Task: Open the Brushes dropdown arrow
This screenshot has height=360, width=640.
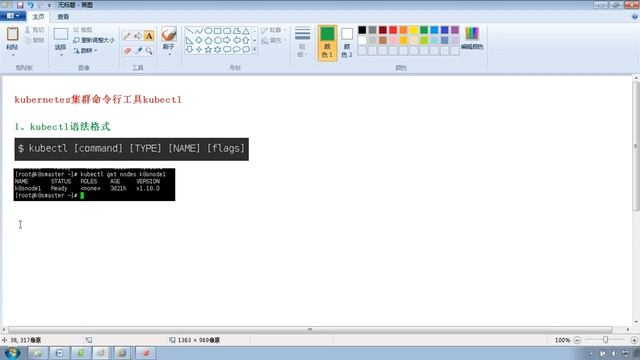Action: [x=169, y=55]
